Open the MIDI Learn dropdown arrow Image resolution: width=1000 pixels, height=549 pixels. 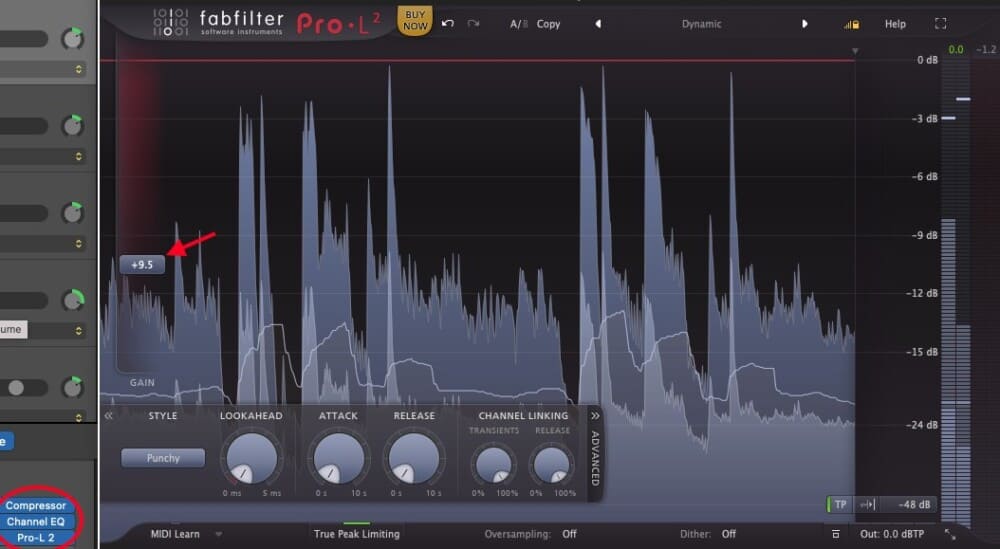(219, 534)
